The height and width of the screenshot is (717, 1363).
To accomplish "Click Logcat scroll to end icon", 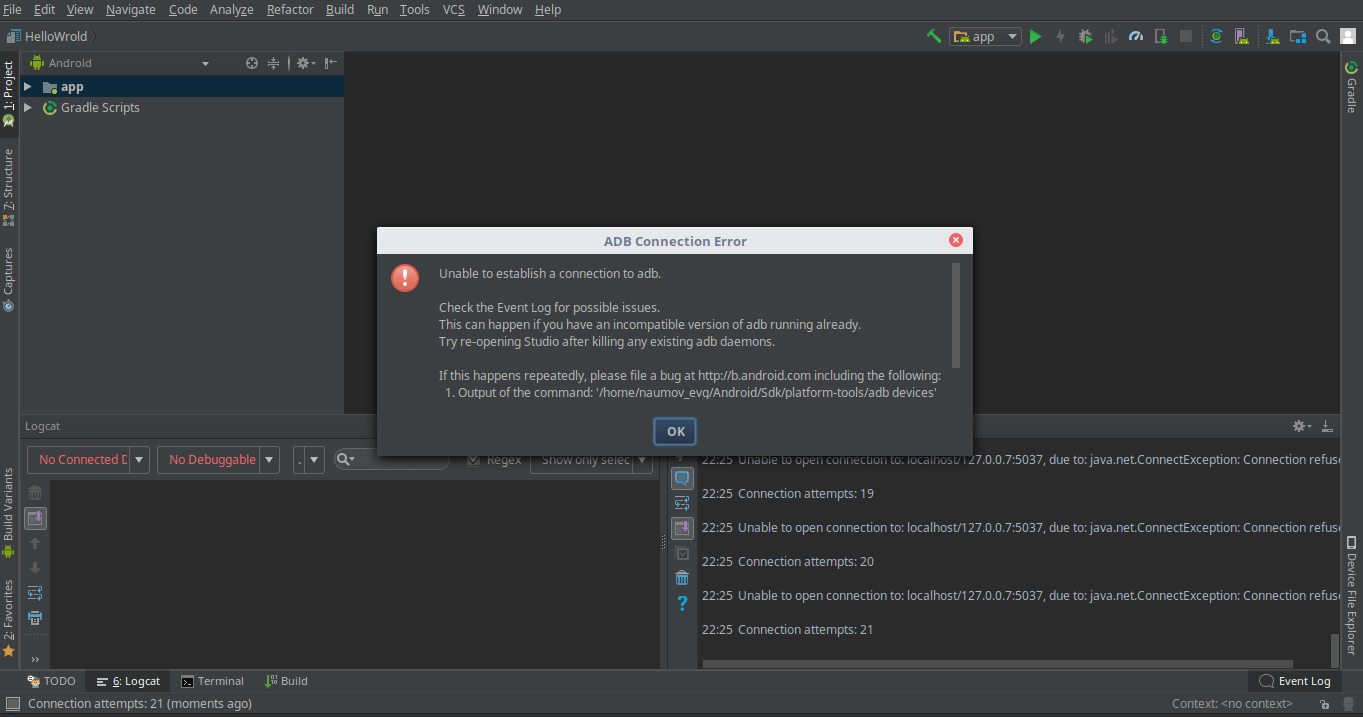I will click(35, 518).
